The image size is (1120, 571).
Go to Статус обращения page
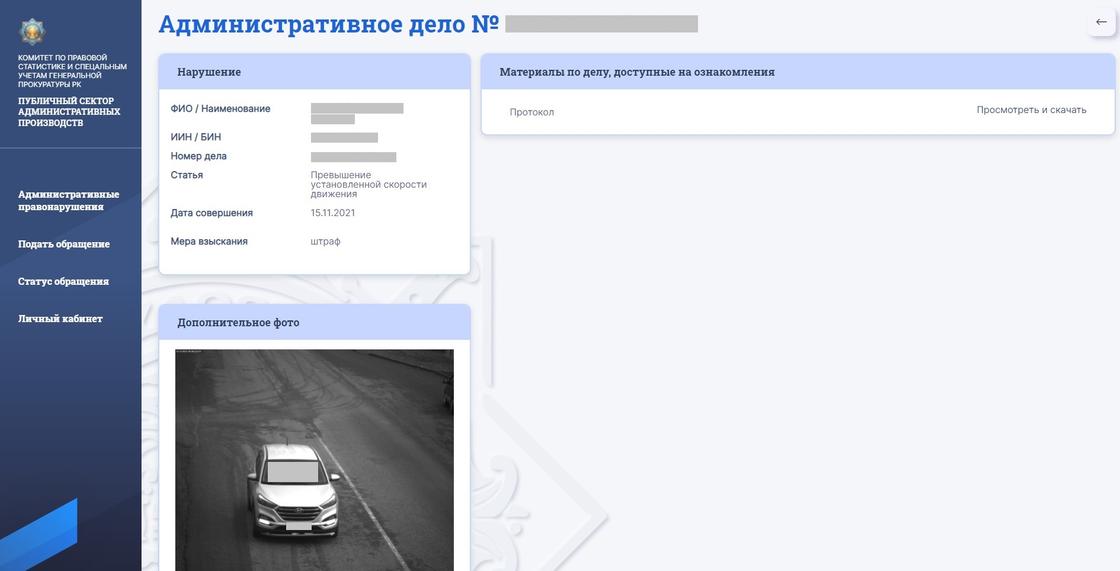(x=64, y=282)
